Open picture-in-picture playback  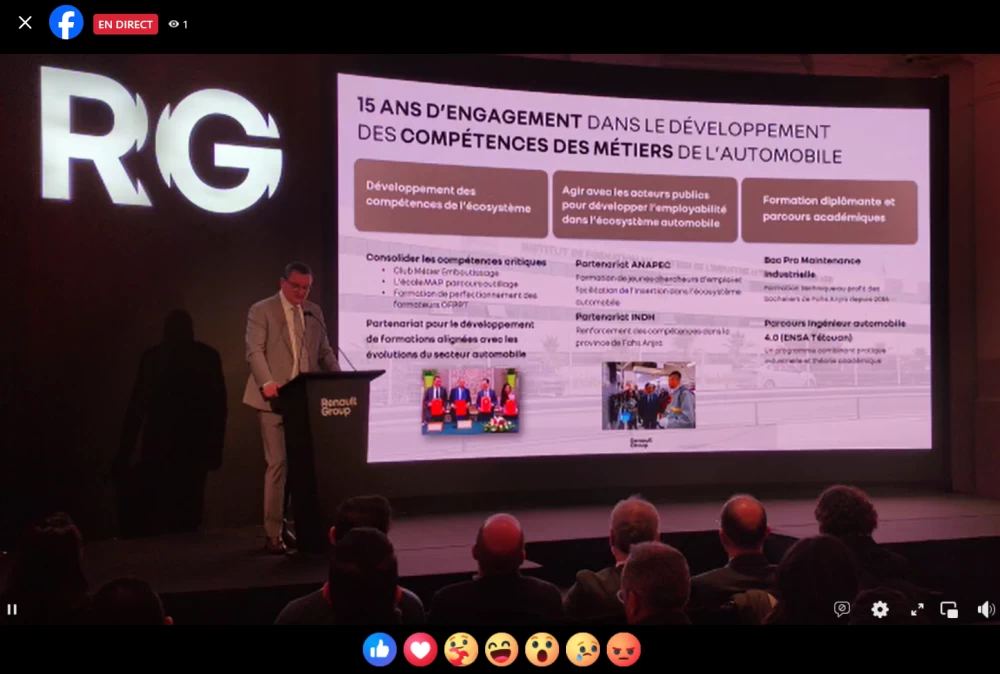pyautogui.click(x=949, y=608)
